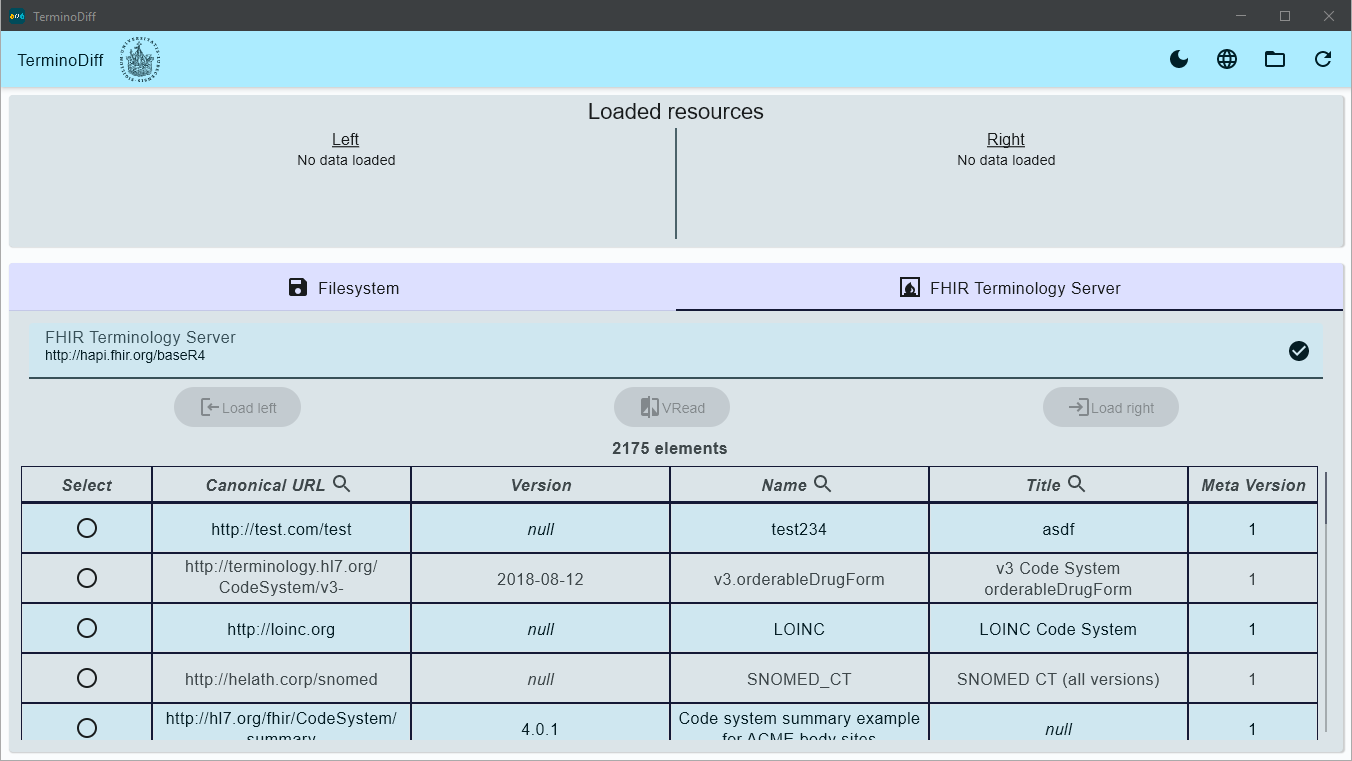Click the Canonical URL column header text
This screenshot has width=1352, height=761.
tap(265, 485)
